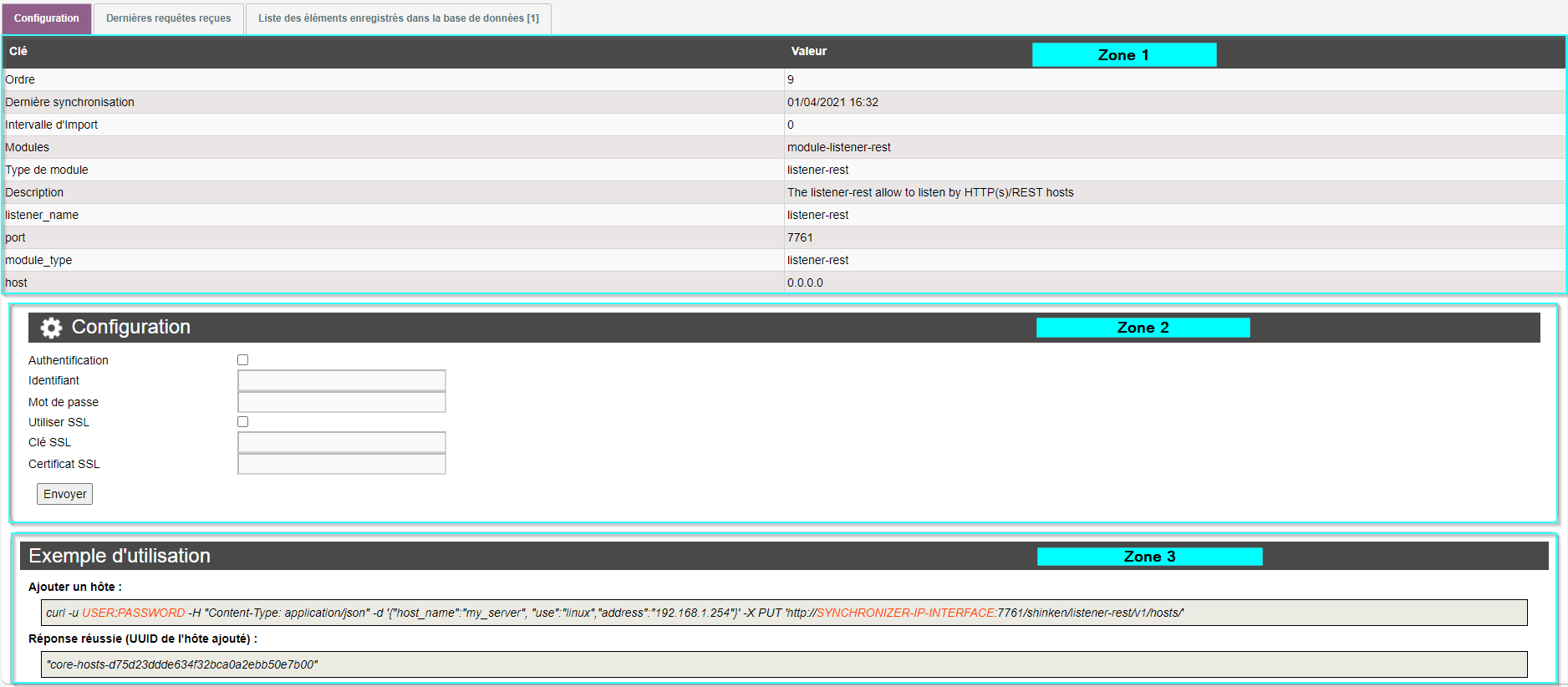Screen dimensions: 1568x687
Task: Click the Certificat SSL input field
Action: 341,464
